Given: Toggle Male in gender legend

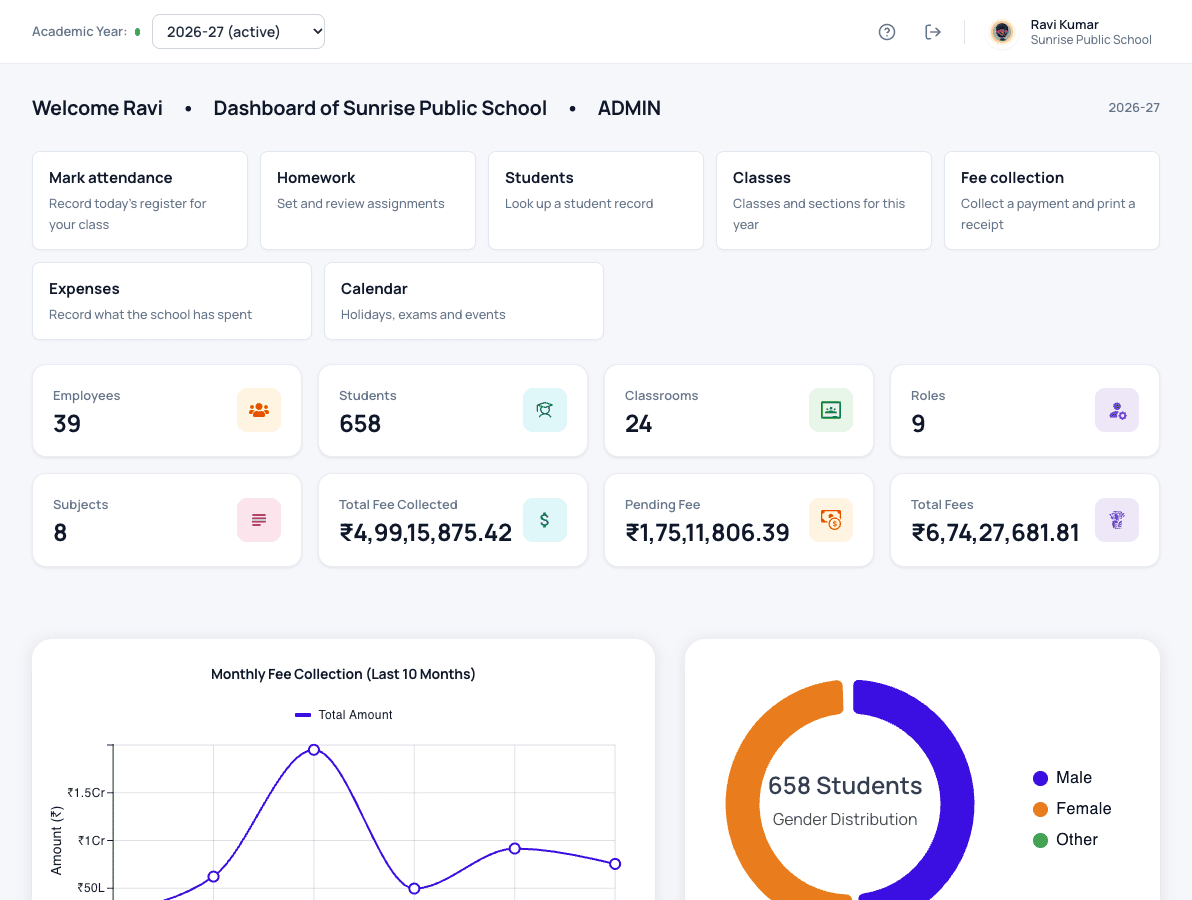Looking at the screenshot, I should [1063, 778].
